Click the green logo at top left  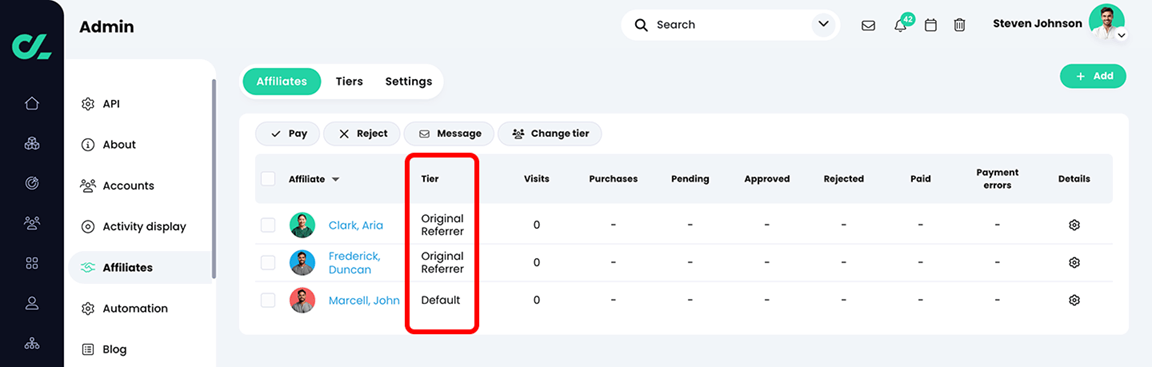click(32, 46)
